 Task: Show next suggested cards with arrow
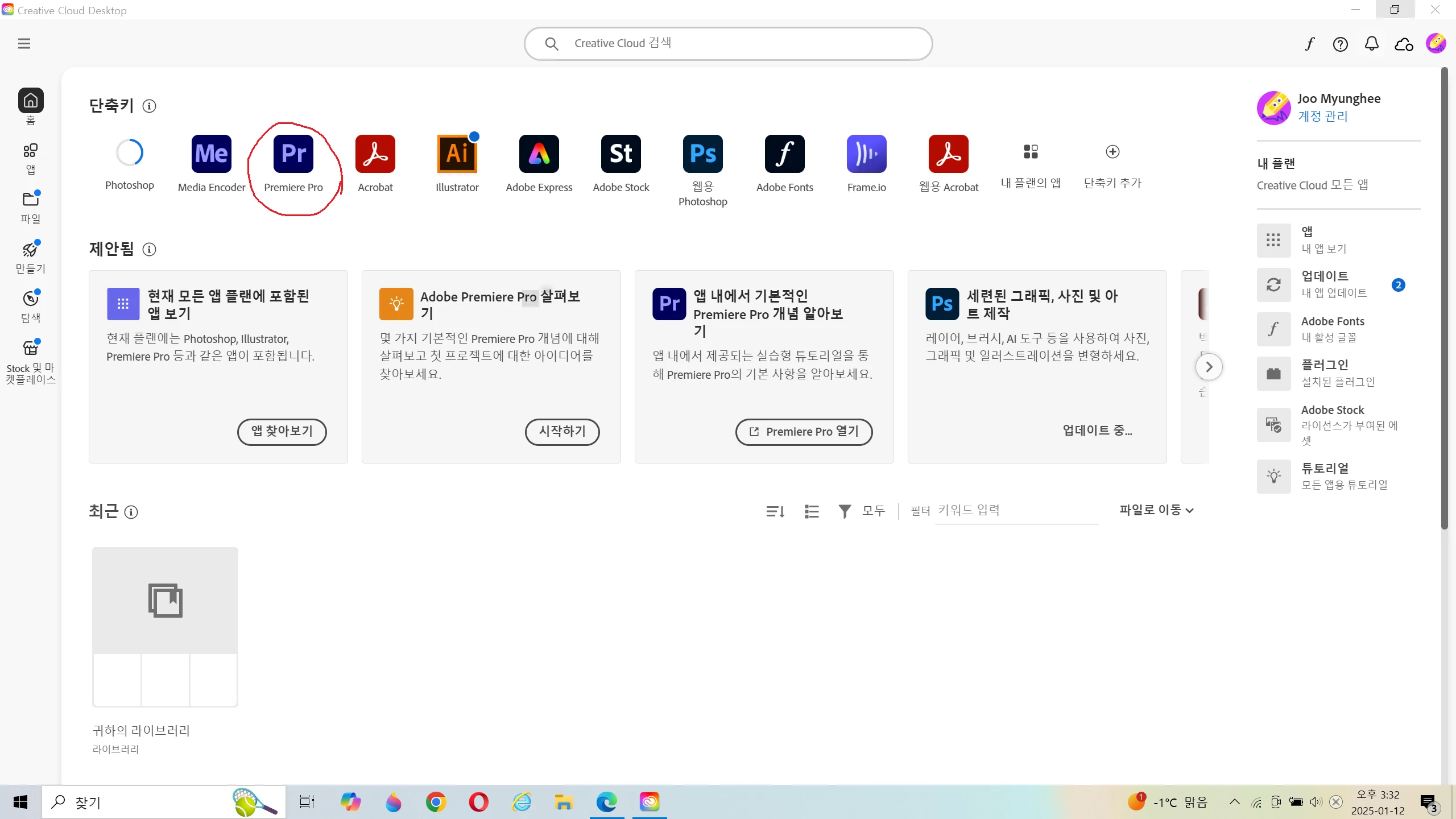pyautogui.click(x=1209, y=367)
